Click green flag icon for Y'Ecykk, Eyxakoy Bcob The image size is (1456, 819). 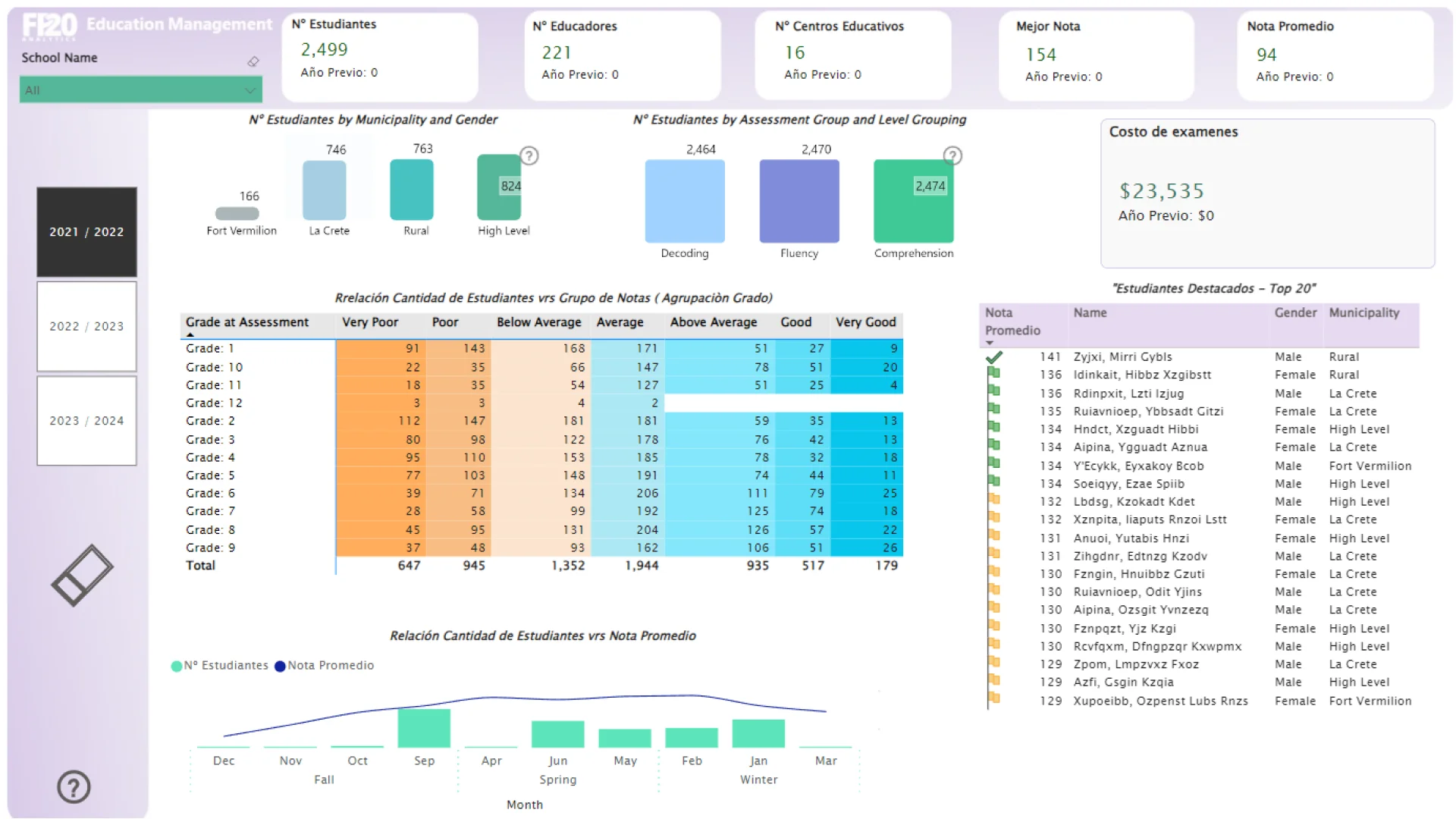(x=994, y=464)
